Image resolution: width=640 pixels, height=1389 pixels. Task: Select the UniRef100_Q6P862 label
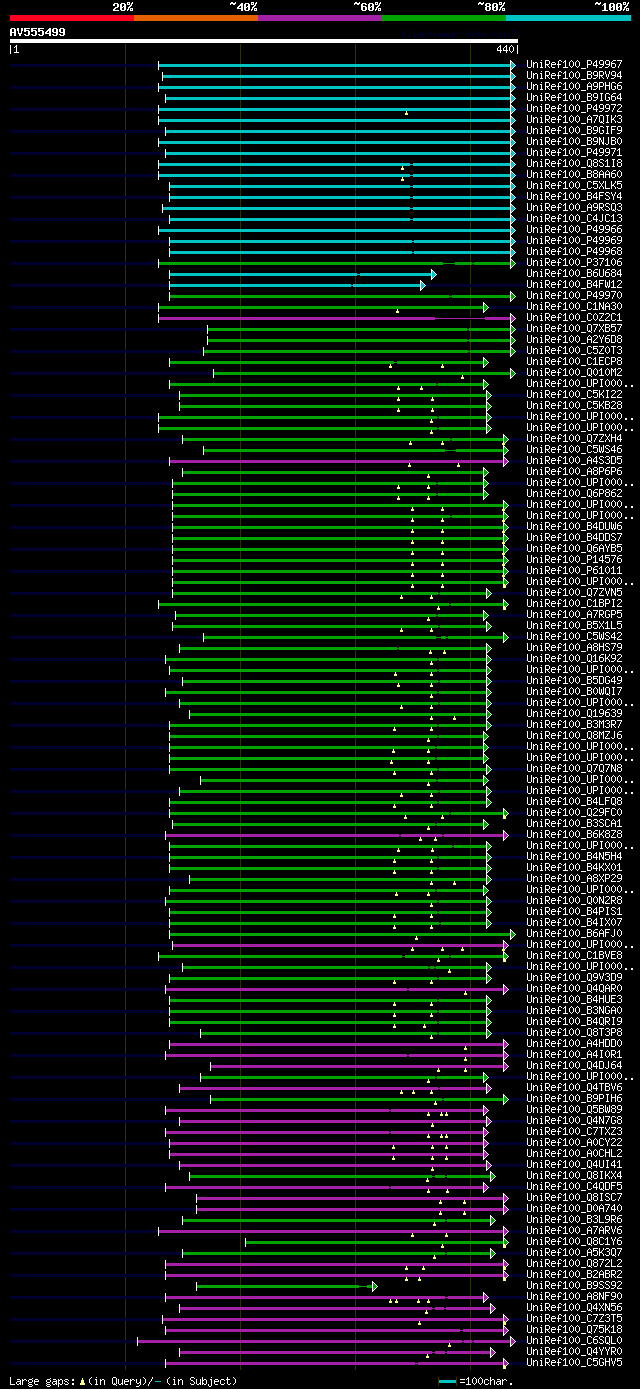point(574,493)
